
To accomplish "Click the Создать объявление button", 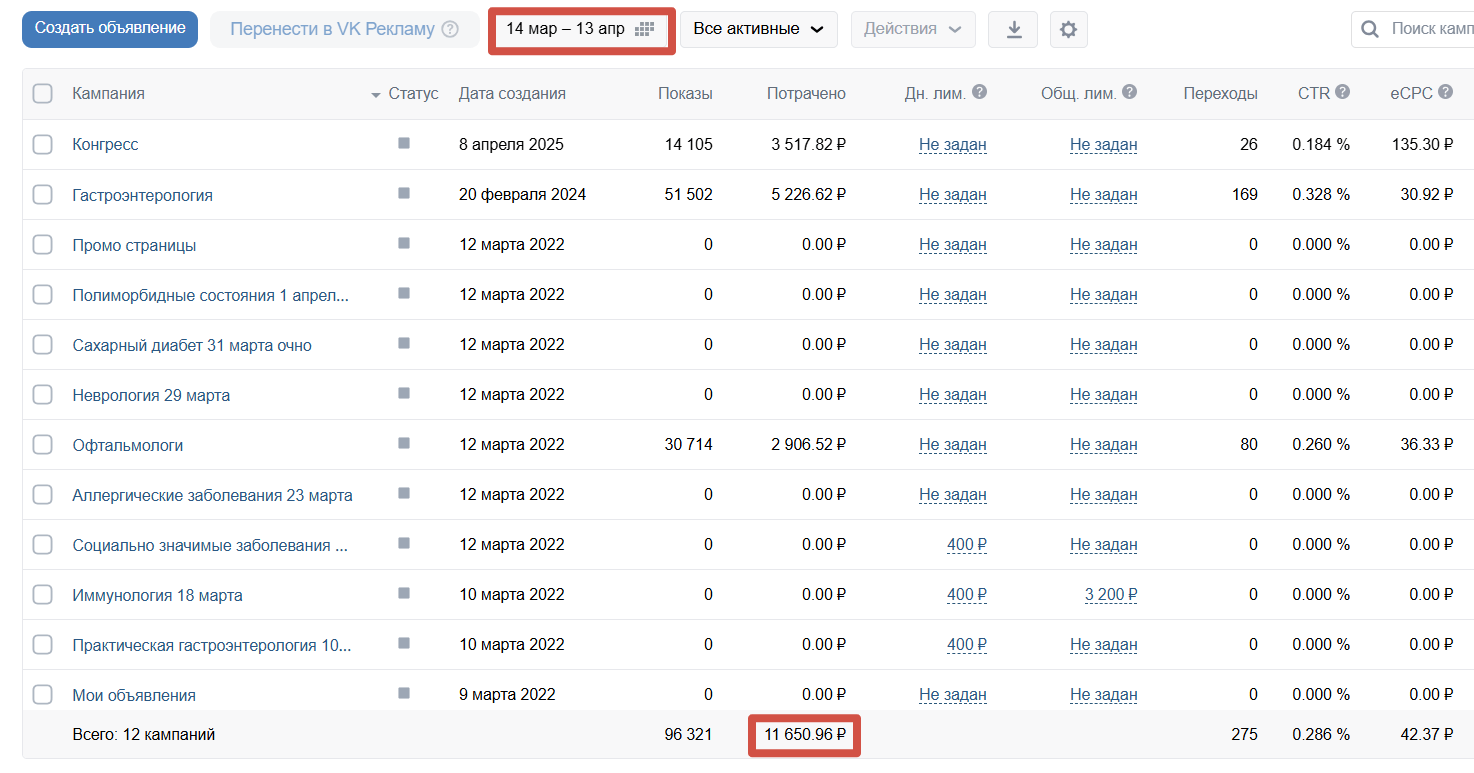I will [x=110, y=29].
